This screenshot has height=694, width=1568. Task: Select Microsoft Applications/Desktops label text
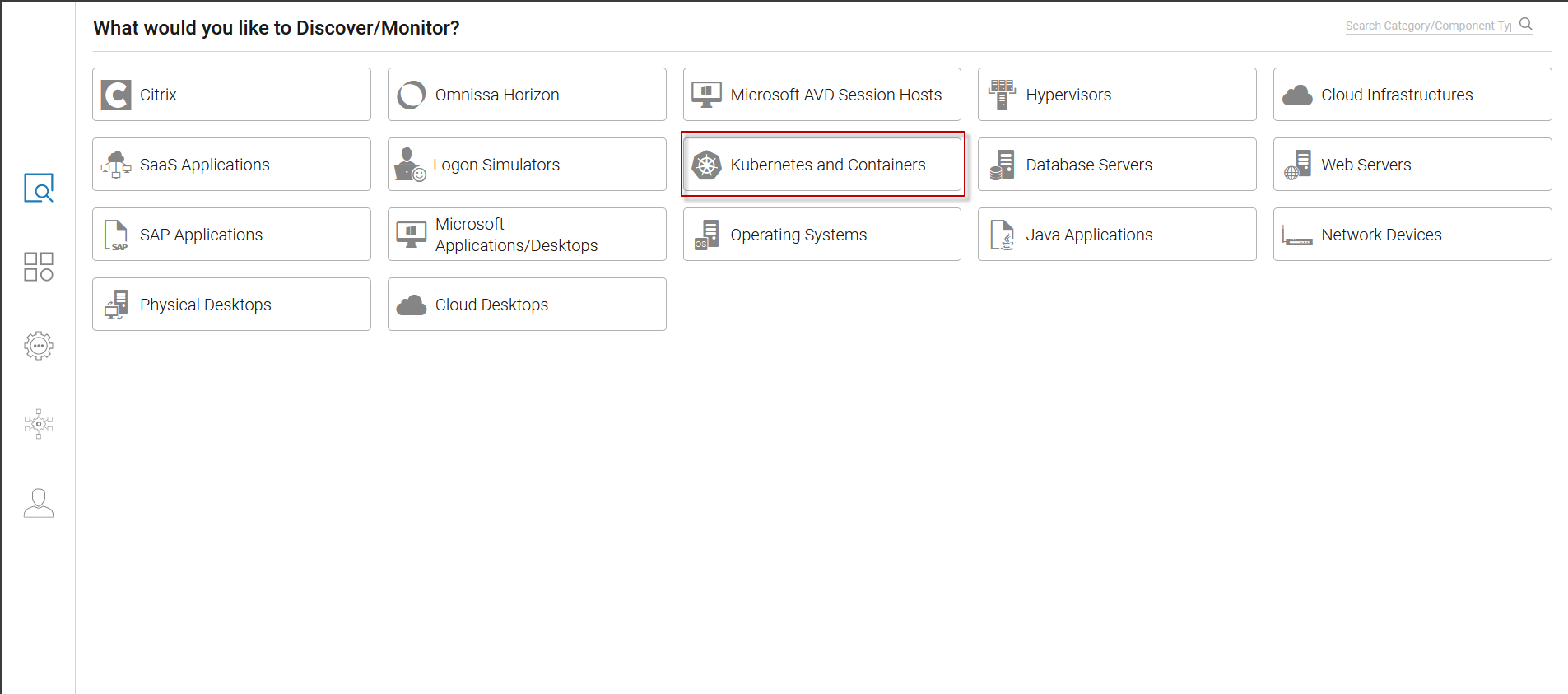(x=516, y=235)
